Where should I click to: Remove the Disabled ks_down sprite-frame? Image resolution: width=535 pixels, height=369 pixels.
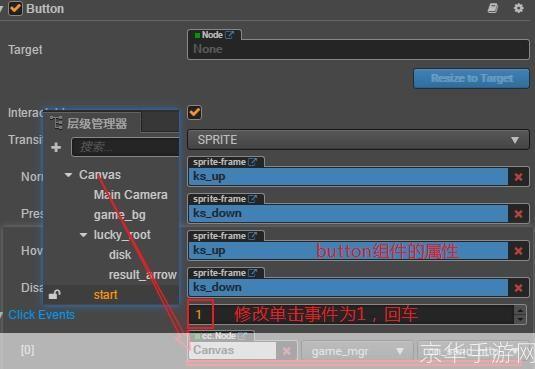point(518,288)
